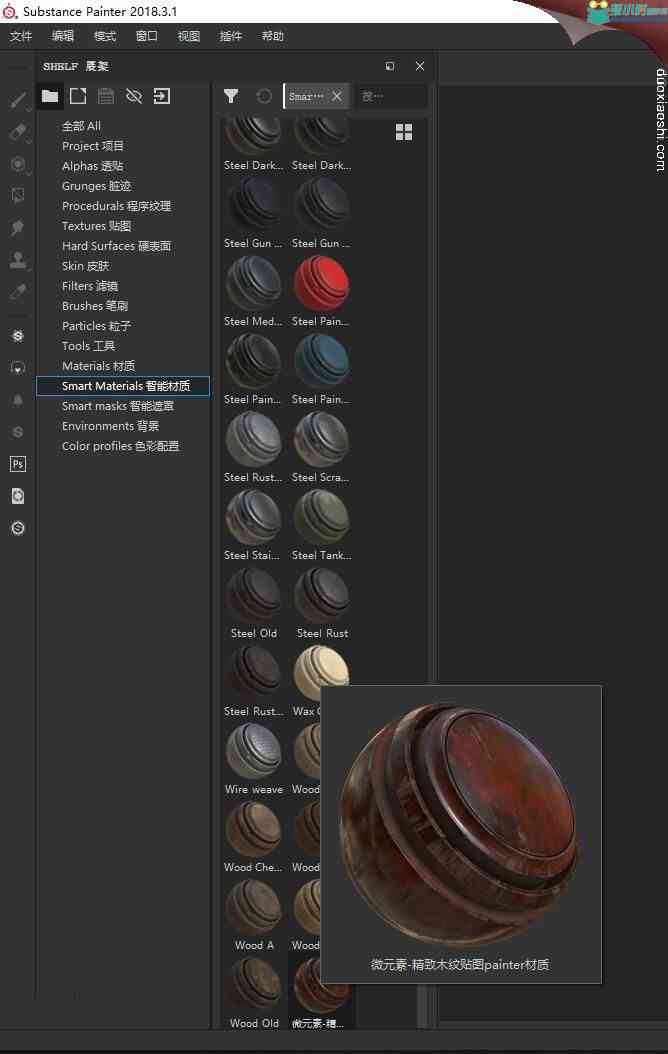Select 全部 All shelf category
This screenshot has height=1054, width=668.
pyautogui.click(x=81, y=126)
